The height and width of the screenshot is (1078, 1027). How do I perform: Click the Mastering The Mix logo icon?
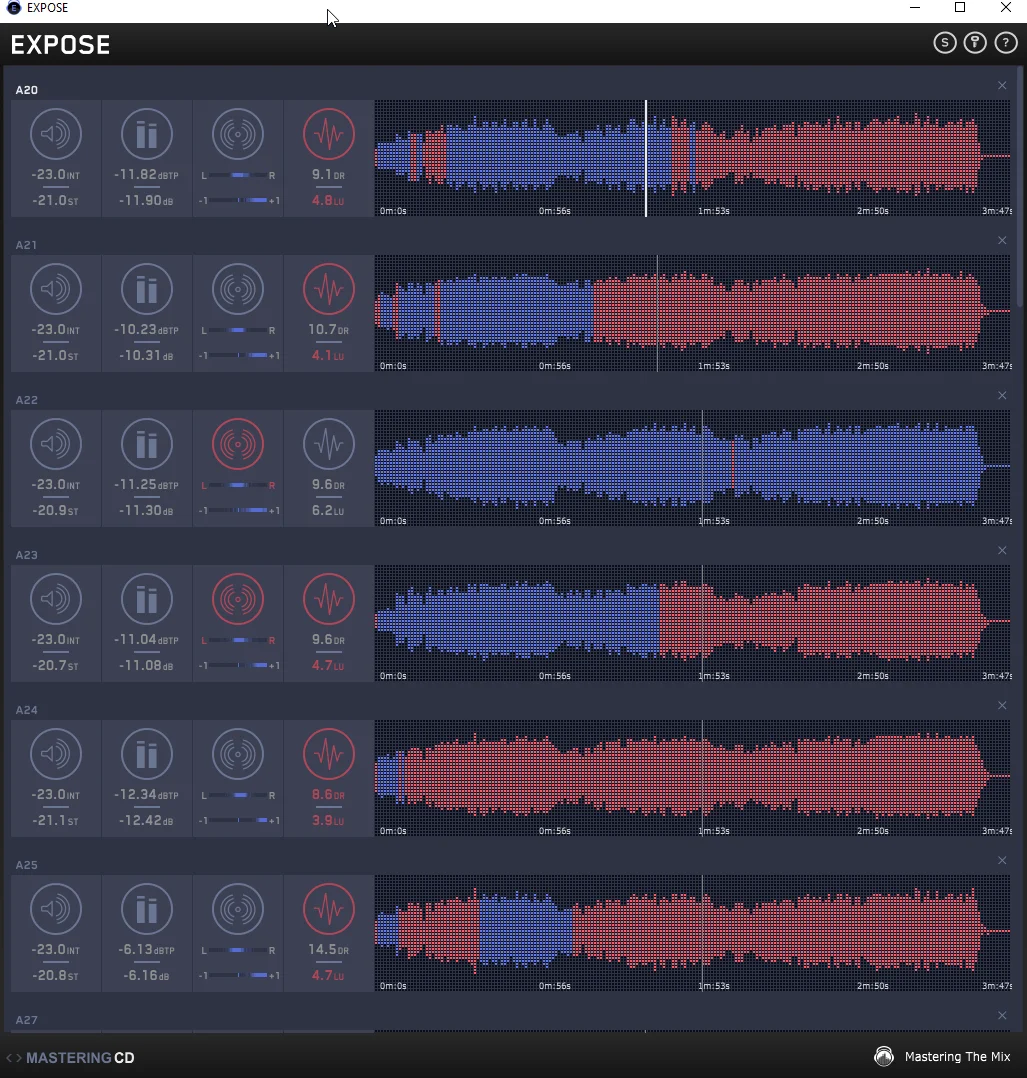click(884, 1056)
